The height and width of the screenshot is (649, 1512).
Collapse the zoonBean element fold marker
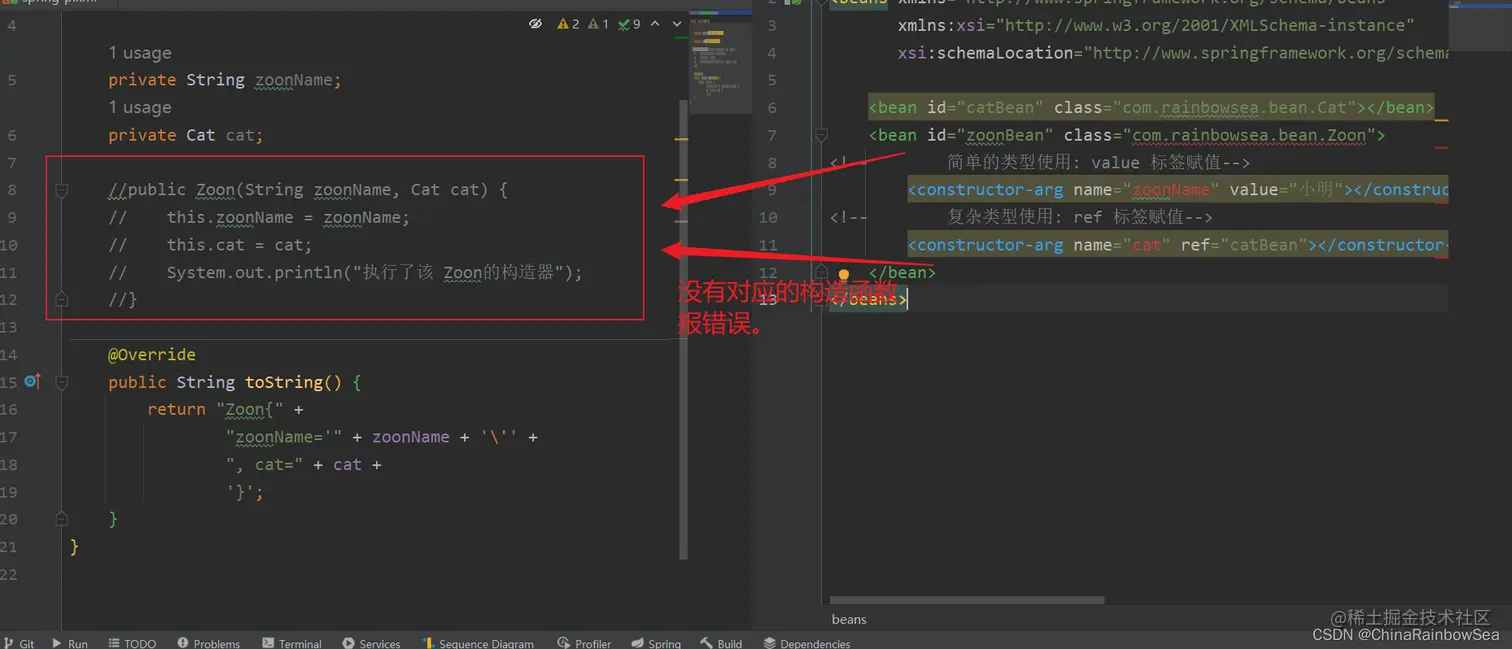821,135
